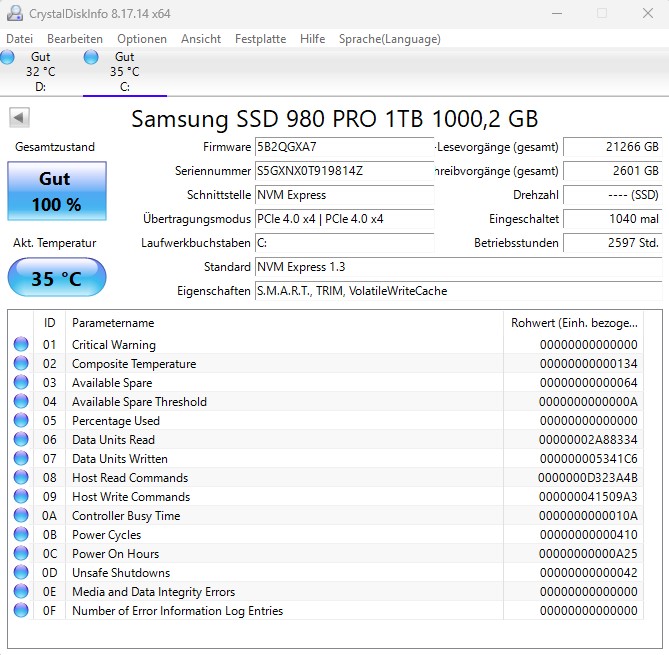Minimize the CrystalDiskInfo window
Image resolution: width=669 pixels, height=655 pixels.
point(557,13)
